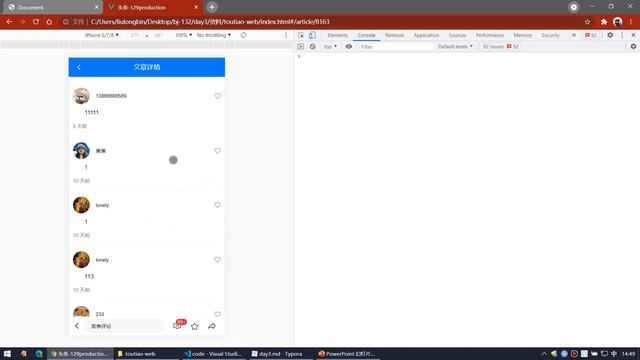This screenshot has width=640, height=360.
Task: Open the avatar on the lonely comment with content "113"
Action: (x=81, y=260)
